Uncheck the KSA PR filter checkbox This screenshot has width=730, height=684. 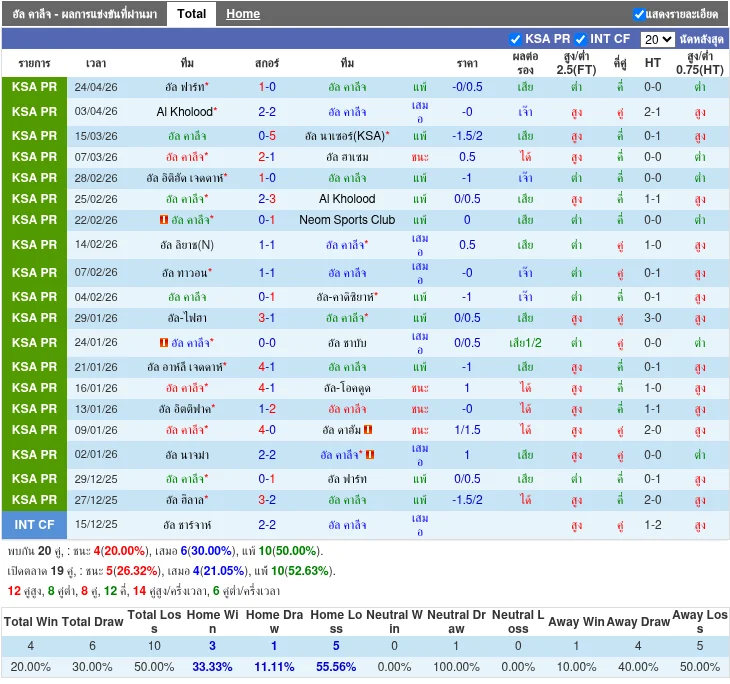pos(516,39)
